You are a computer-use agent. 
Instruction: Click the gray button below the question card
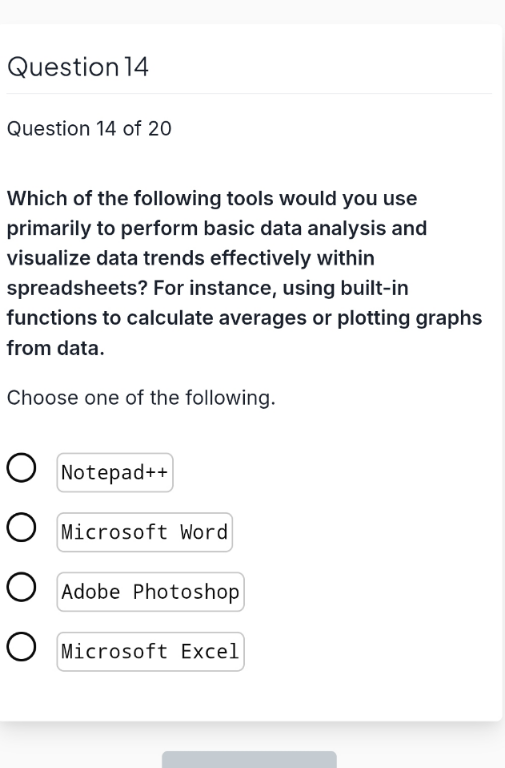tap(249, 760)
